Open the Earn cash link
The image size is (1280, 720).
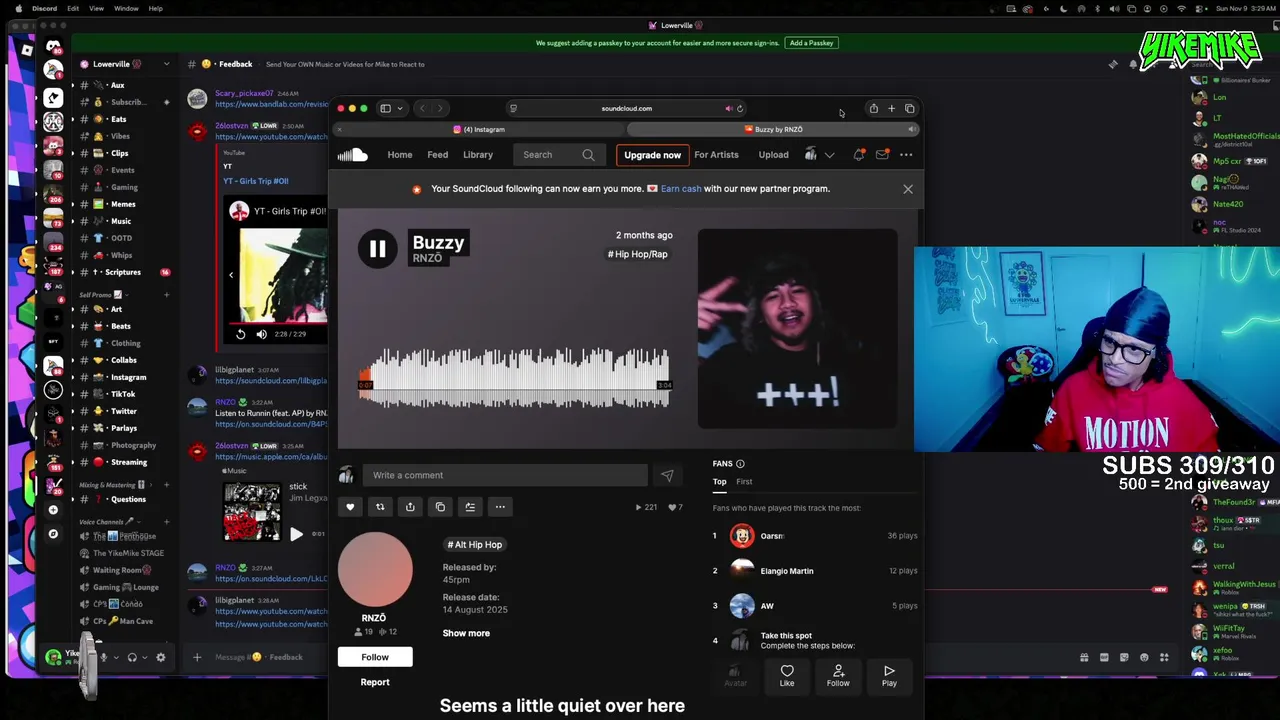tap(681, 189)
